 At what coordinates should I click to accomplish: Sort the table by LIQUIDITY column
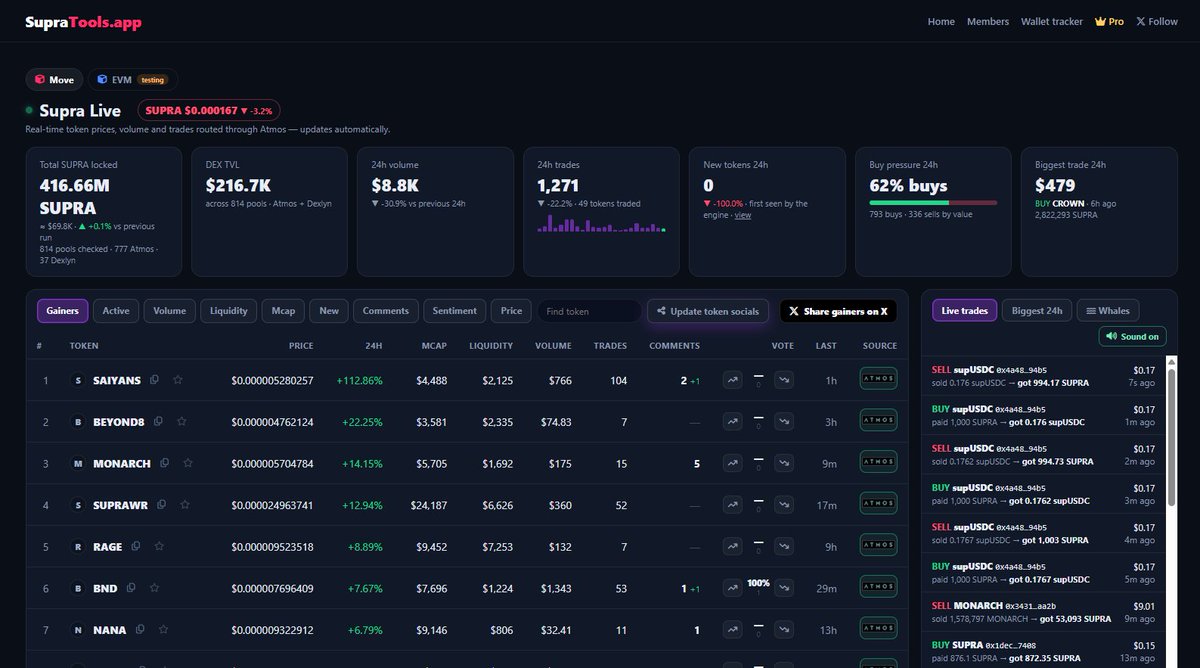(x=491, y=346)
